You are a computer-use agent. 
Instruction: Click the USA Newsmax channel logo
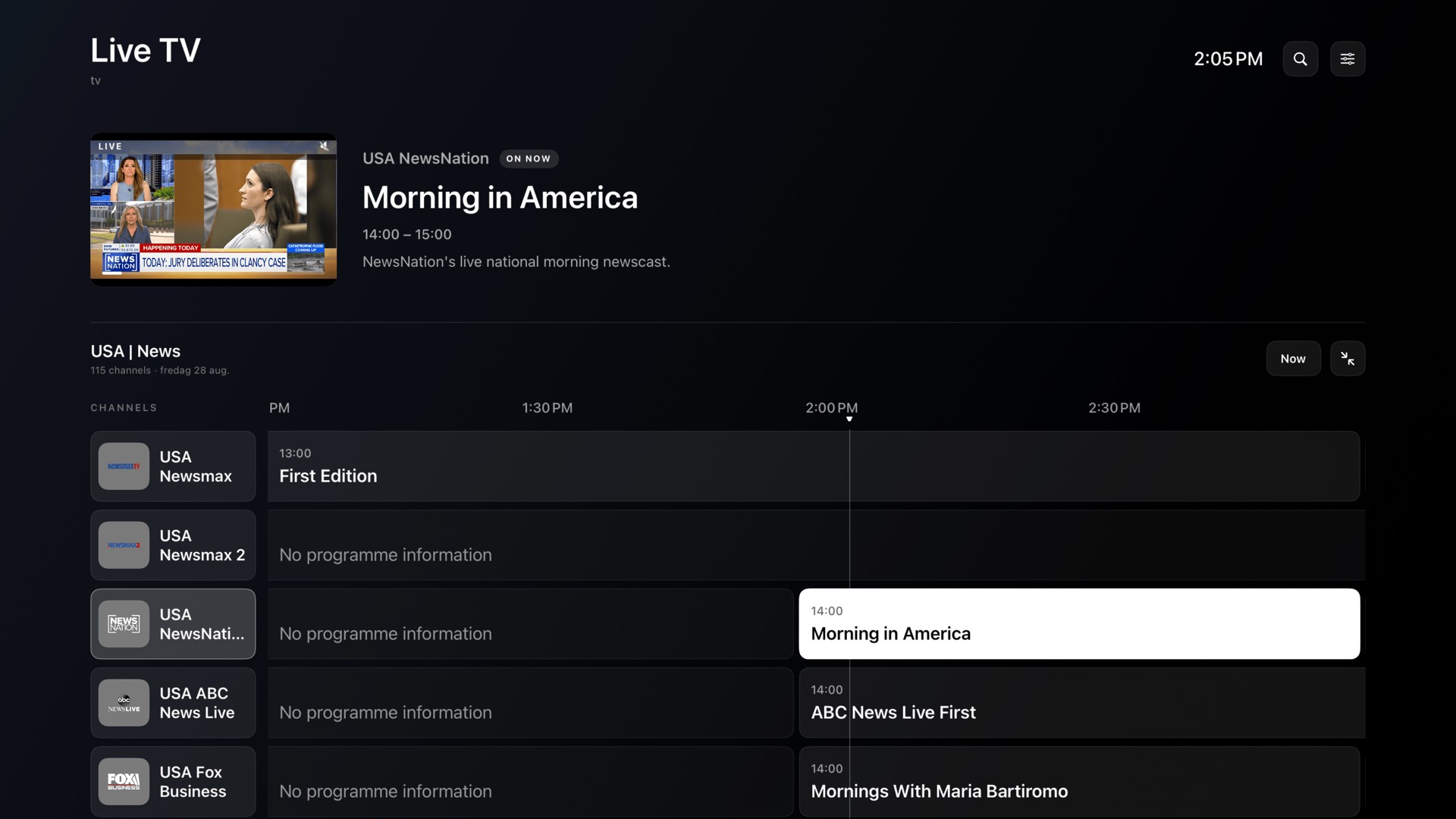tap(124, 466)
